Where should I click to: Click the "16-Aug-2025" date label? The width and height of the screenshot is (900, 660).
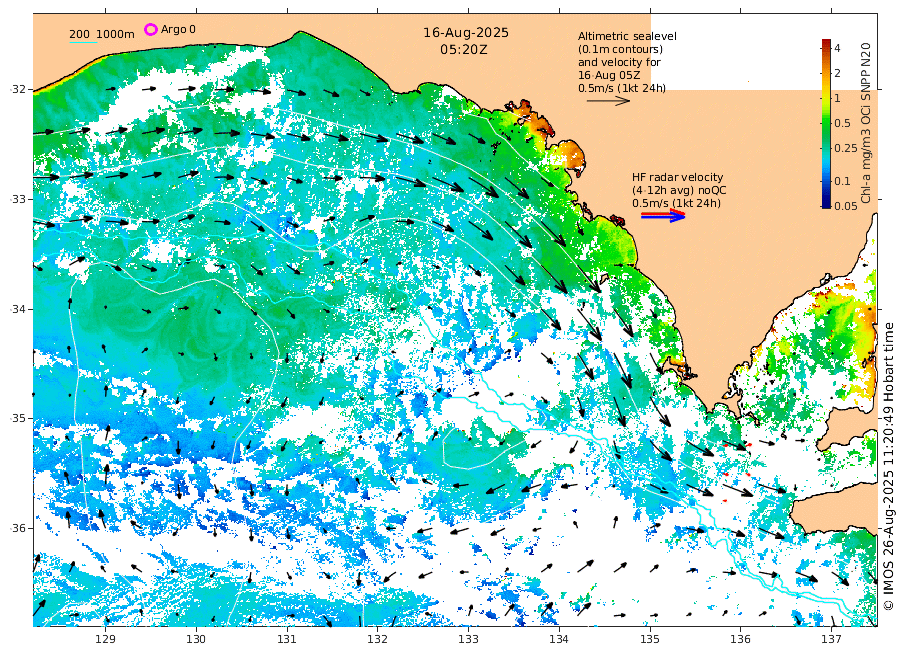[466, 33]
